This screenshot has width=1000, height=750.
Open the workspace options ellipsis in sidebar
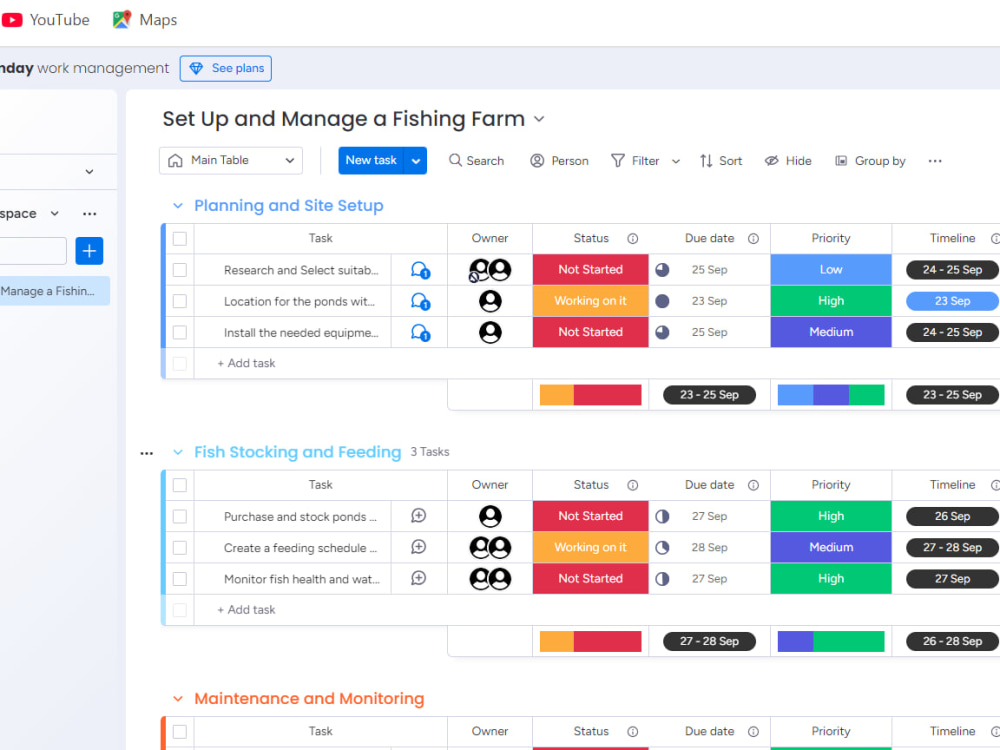click(89, 214)
